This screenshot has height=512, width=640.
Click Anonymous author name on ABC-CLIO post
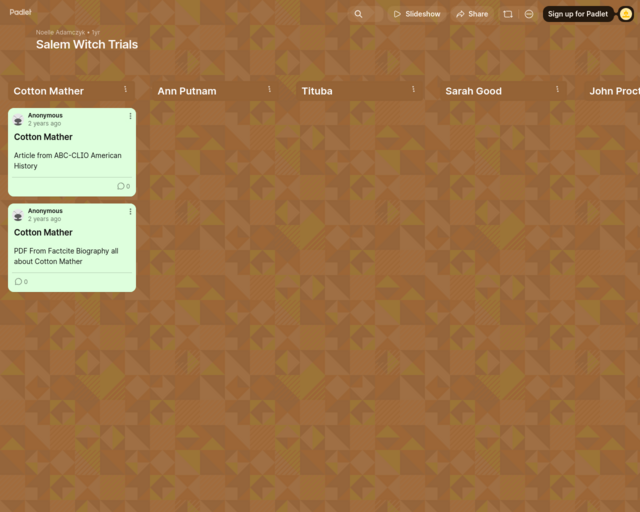(x=45, y=116)
